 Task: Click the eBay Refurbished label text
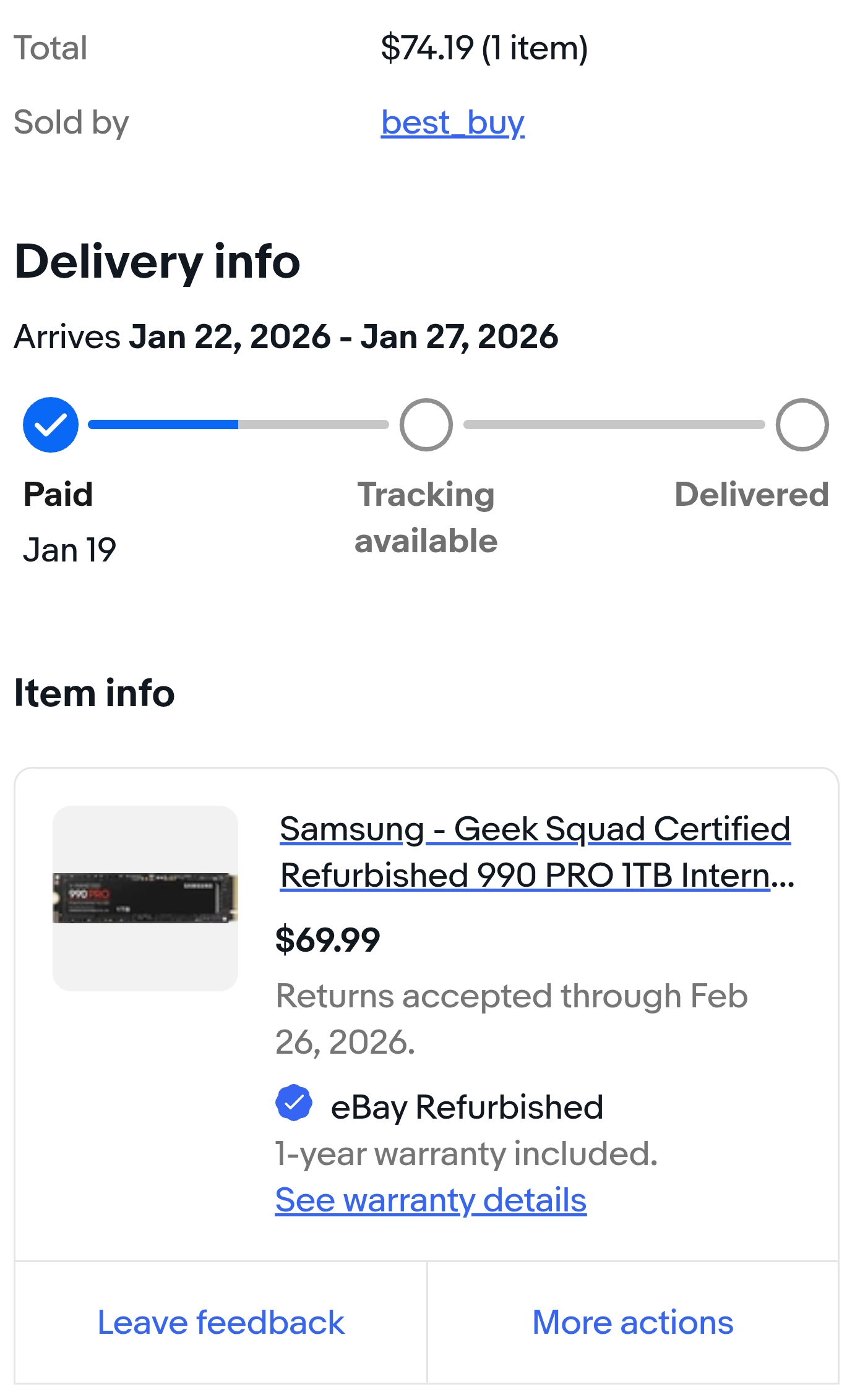(x=466, y=1107)
